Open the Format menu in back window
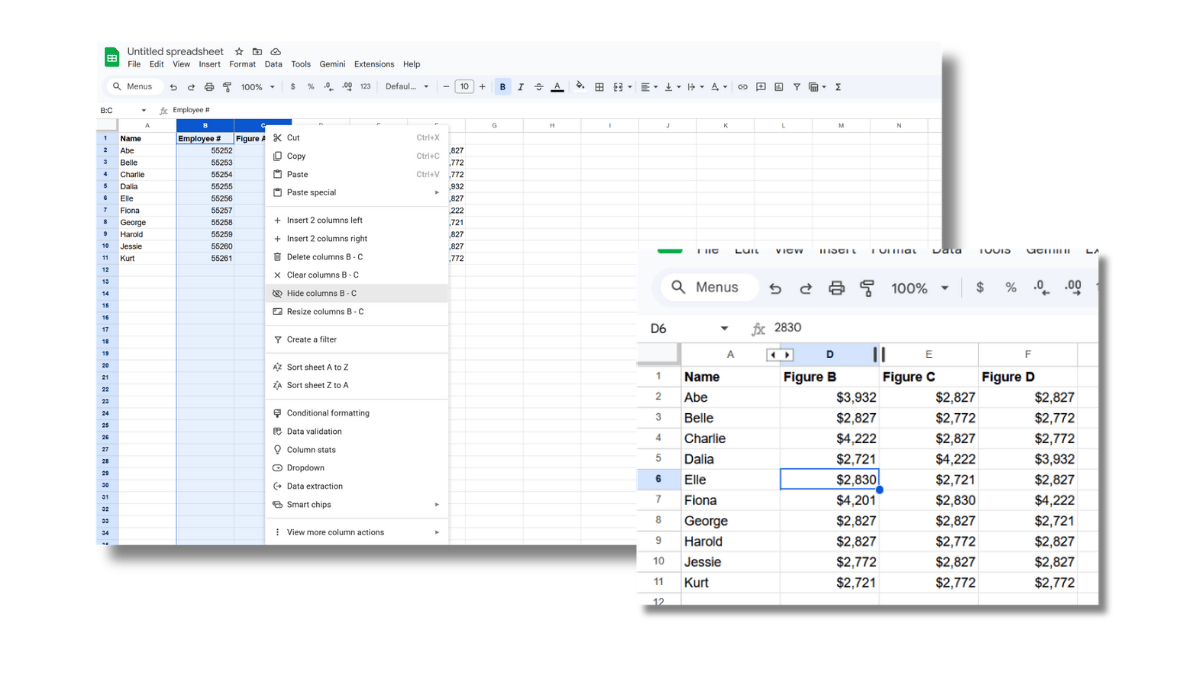 pyautogui.click(x=242, y=64)
